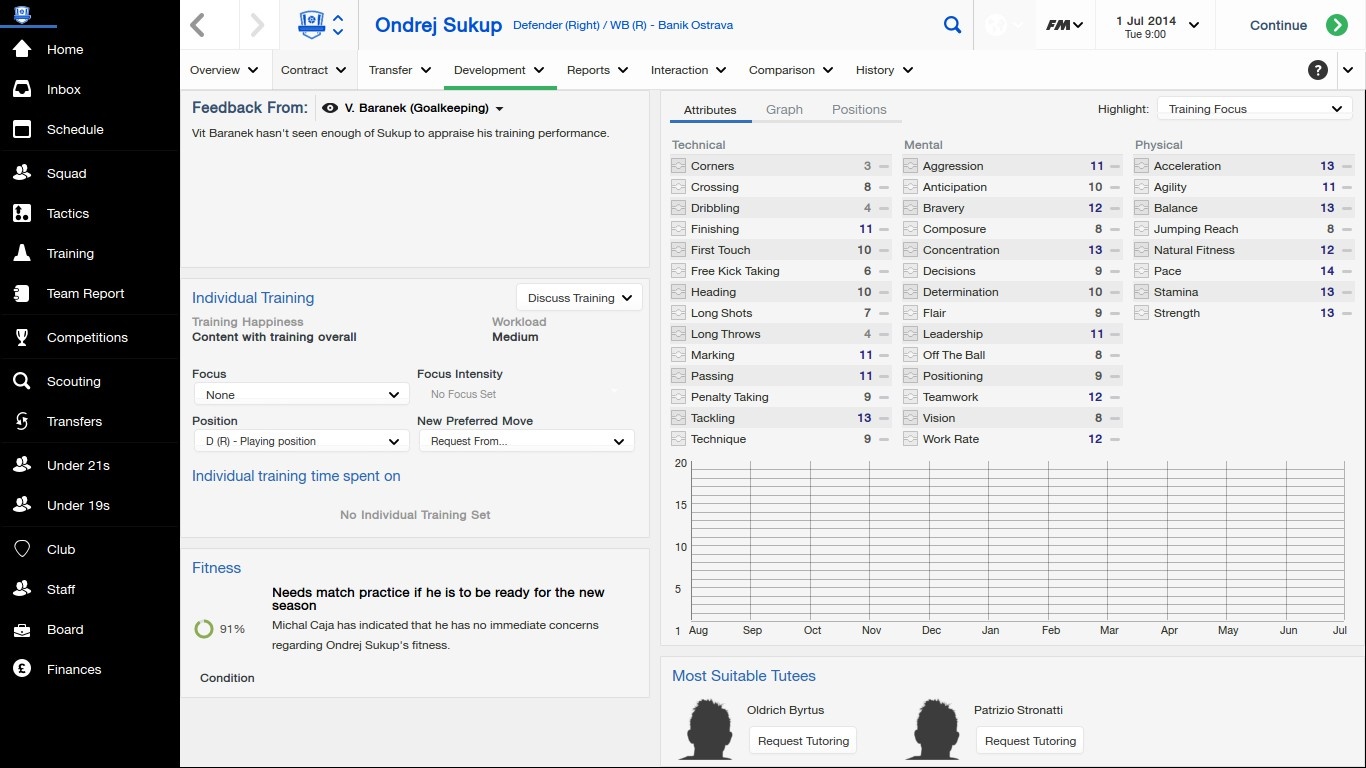
Task: Click the search magnifier icon
Action: [952, 25]
